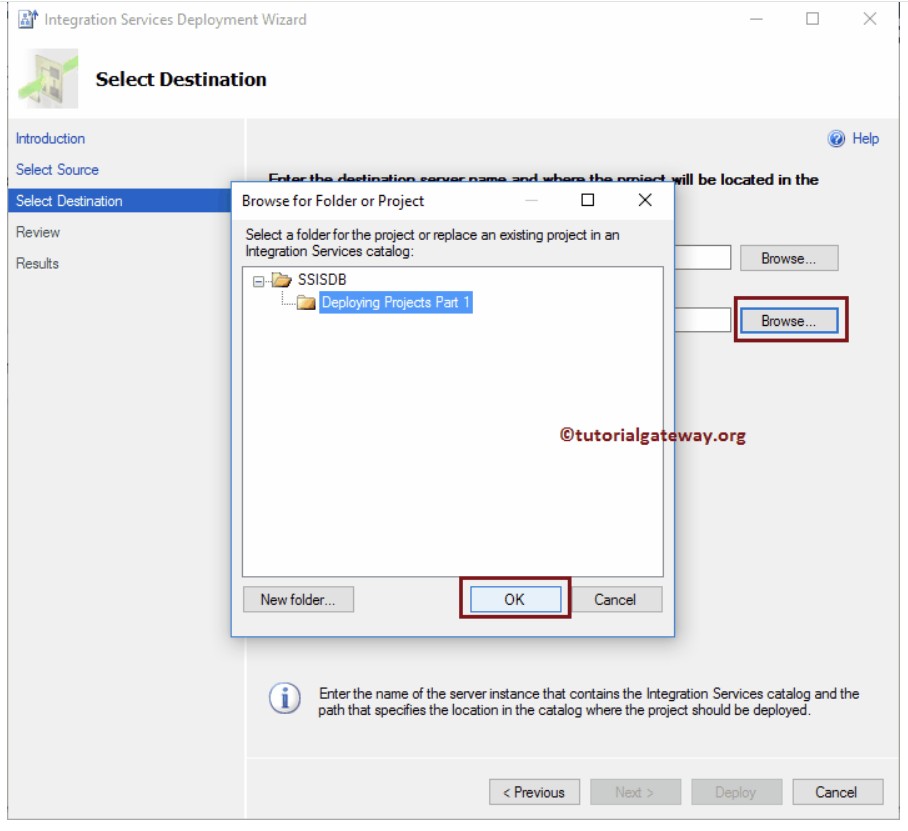
Task: Click the SSISDB open-folder icon
Action: click(281, 280)
